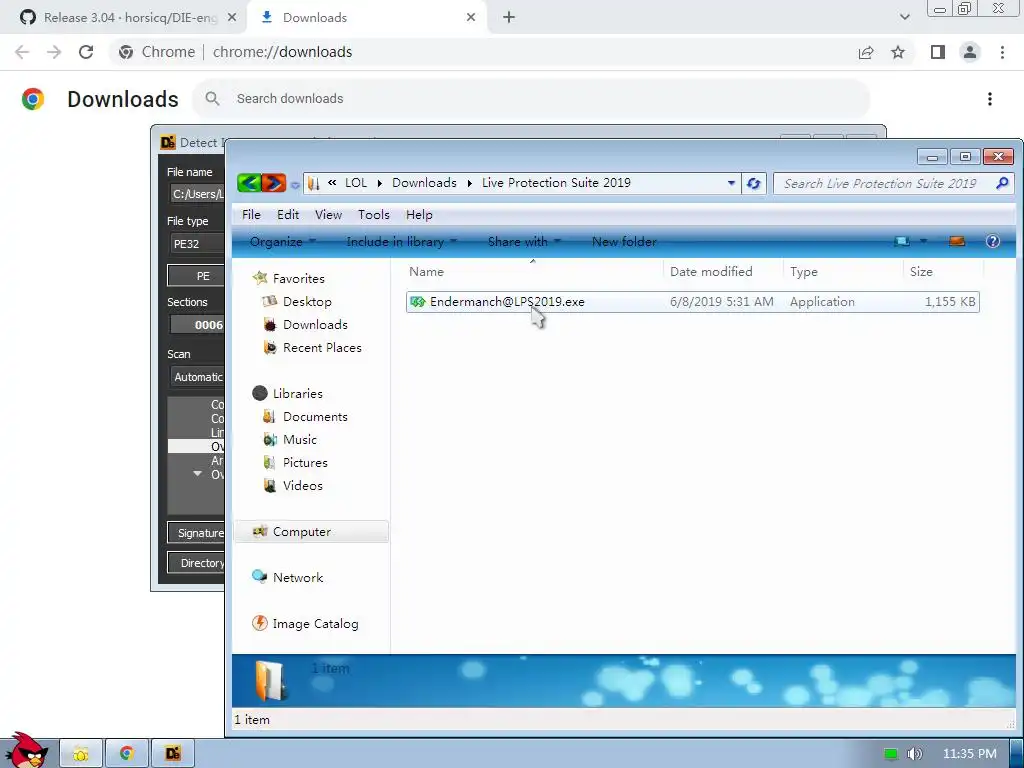Sort by the Name column header
This screenshot has height=768, width=1024.
[533, 272]
